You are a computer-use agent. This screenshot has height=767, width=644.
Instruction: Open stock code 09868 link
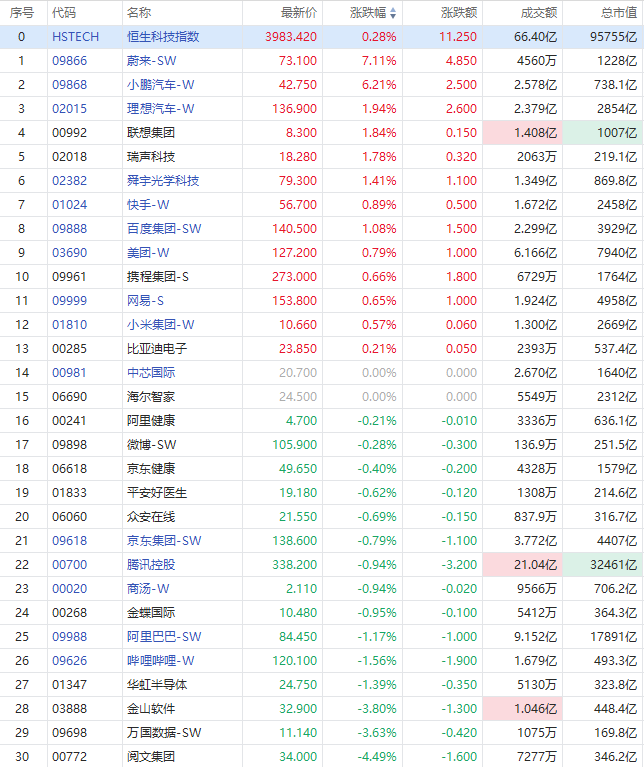[x=69, y=85]
